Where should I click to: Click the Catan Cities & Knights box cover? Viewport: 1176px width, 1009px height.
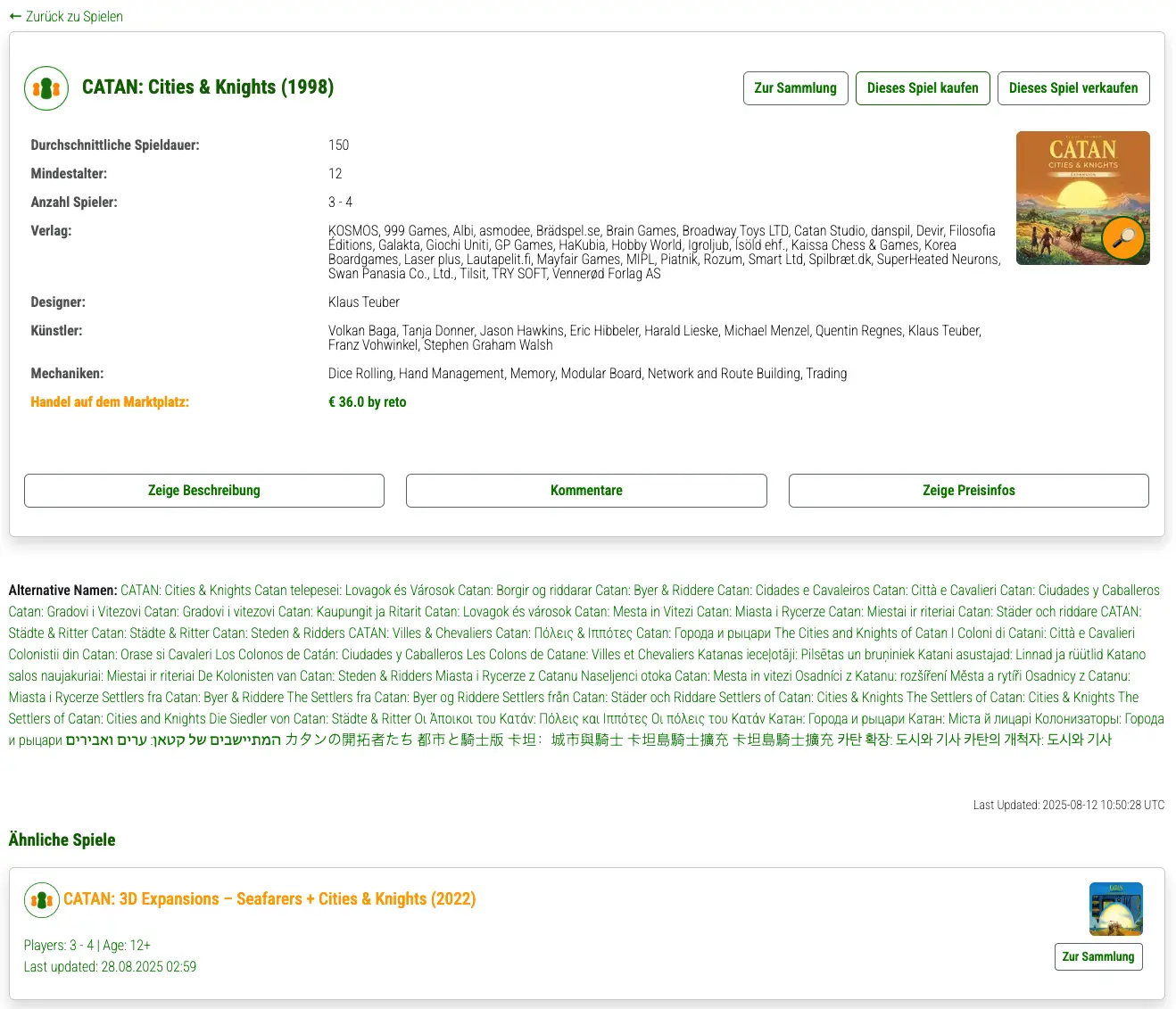[1082, 198]
